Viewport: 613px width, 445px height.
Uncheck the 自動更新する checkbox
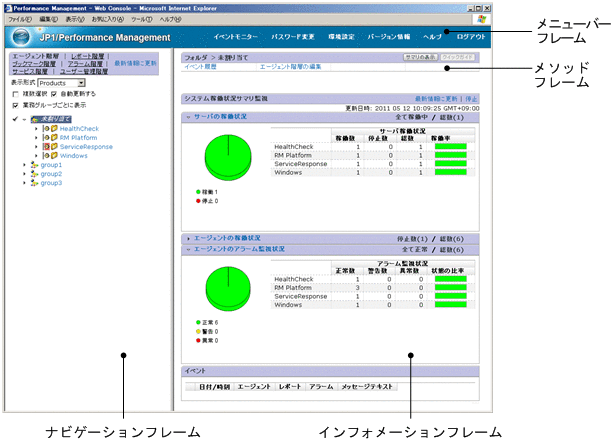click(54, 94)
